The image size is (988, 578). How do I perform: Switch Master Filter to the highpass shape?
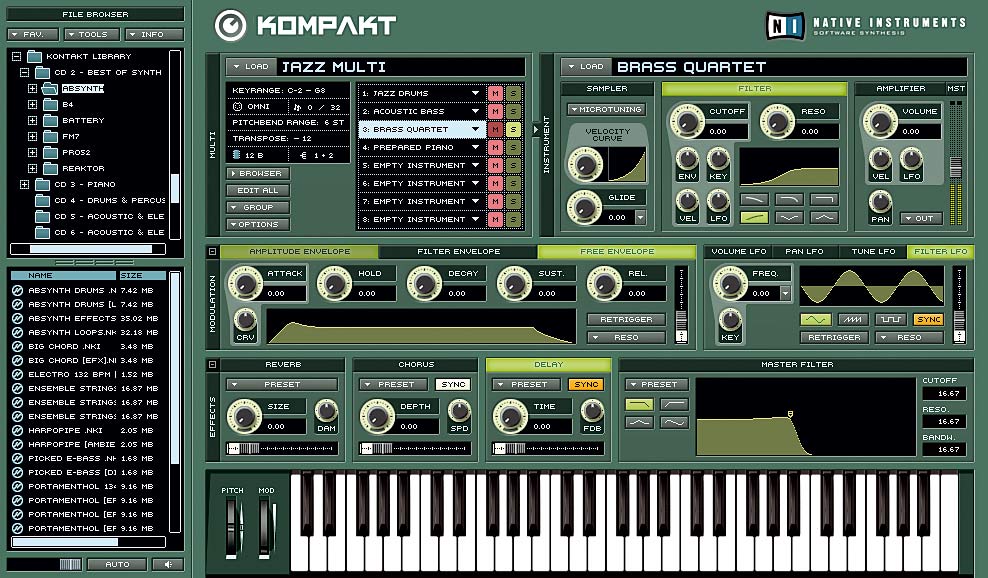pyautogui.click(x=674, y=404)
